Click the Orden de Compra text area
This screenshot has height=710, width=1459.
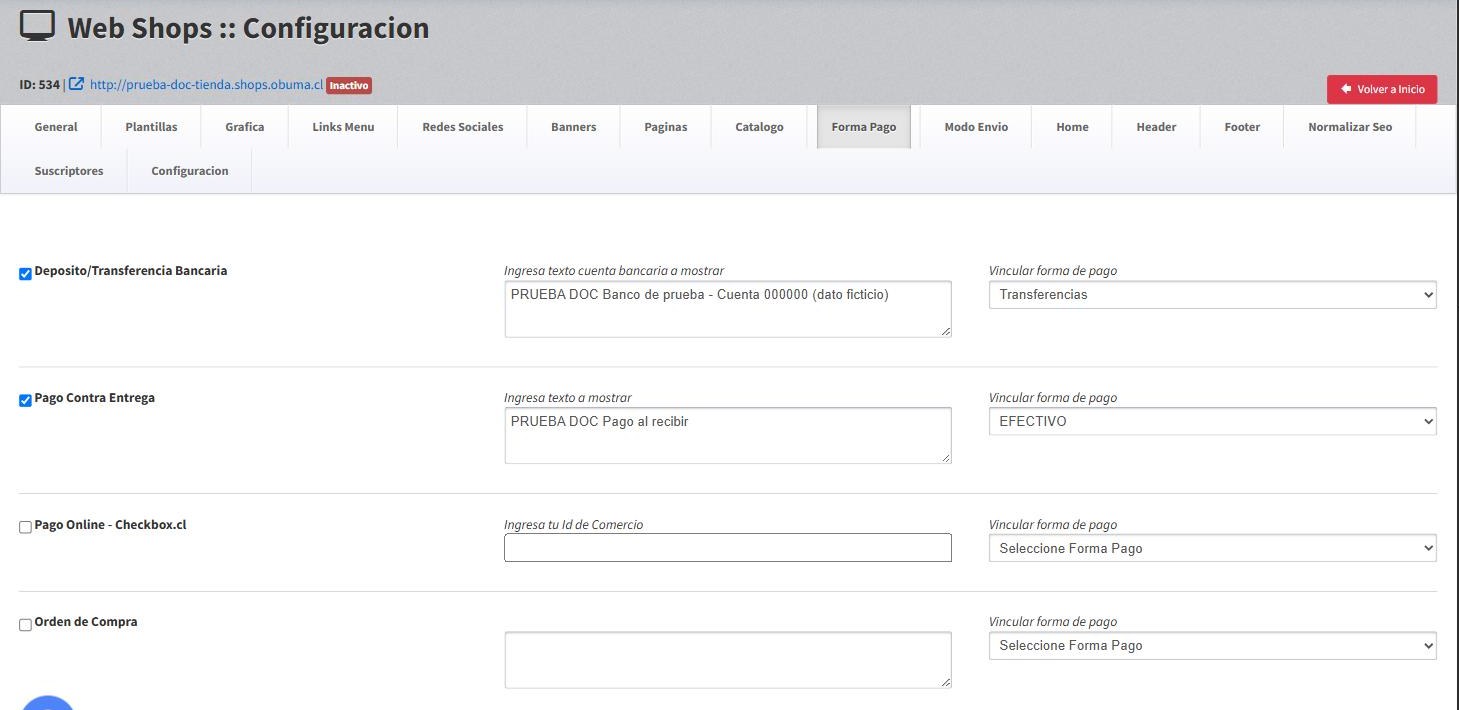pyautogui.click(x=728, y=660)
